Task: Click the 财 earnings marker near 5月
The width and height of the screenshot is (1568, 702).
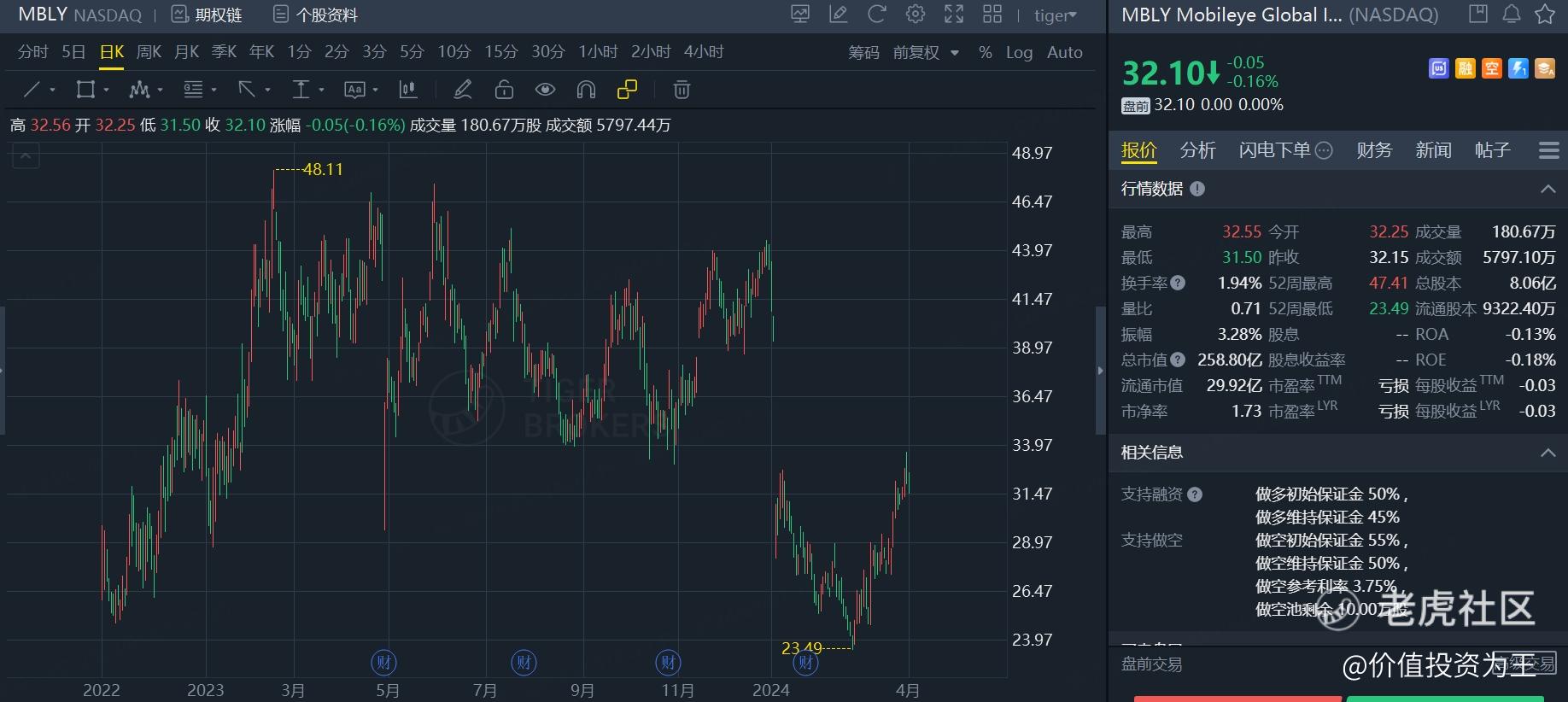Action: (383, 662)
